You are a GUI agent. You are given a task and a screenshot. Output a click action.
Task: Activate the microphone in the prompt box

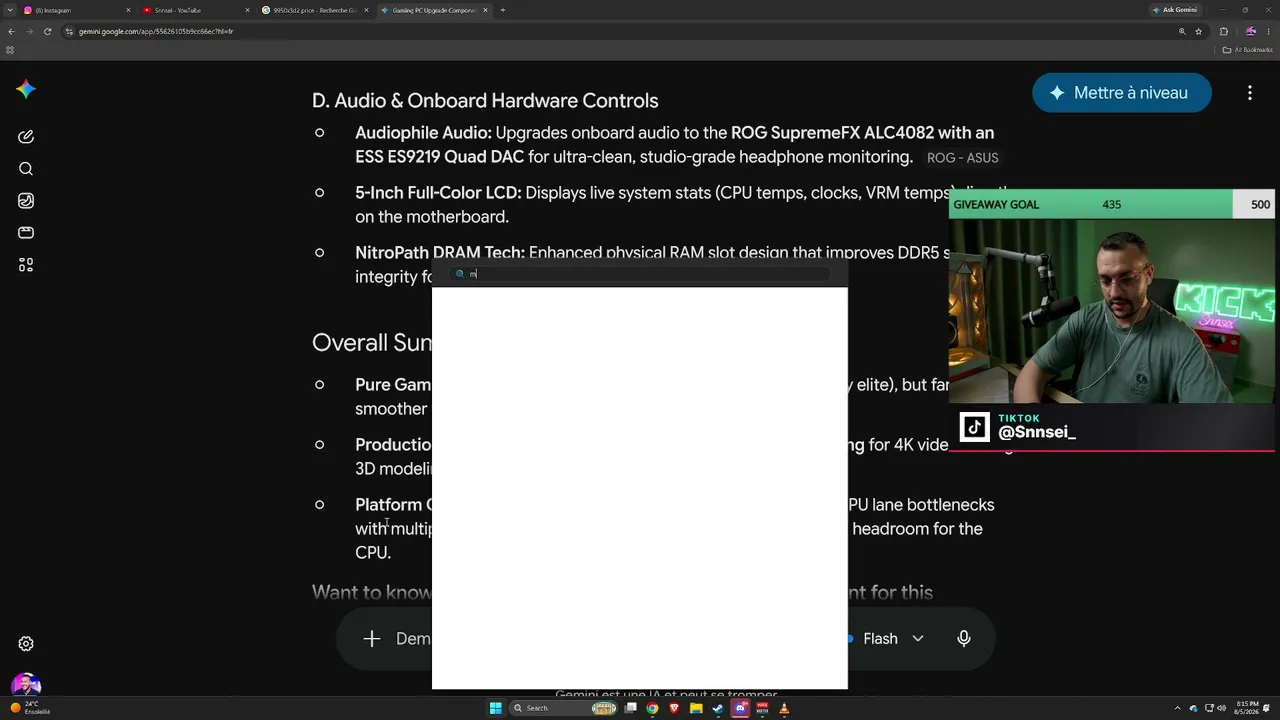point(964,639)
